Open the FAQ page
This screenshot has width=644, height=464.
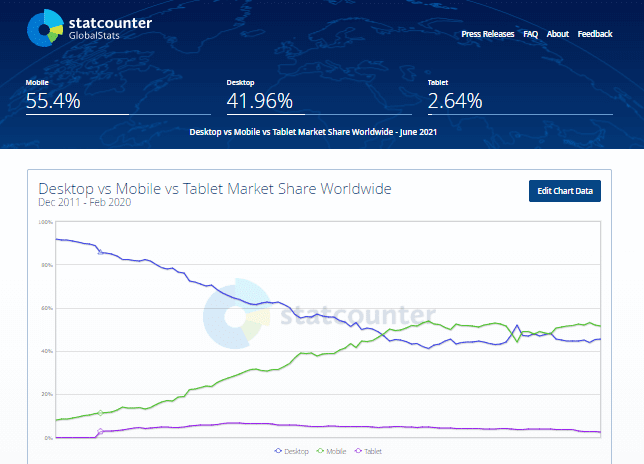click(530, 34)
